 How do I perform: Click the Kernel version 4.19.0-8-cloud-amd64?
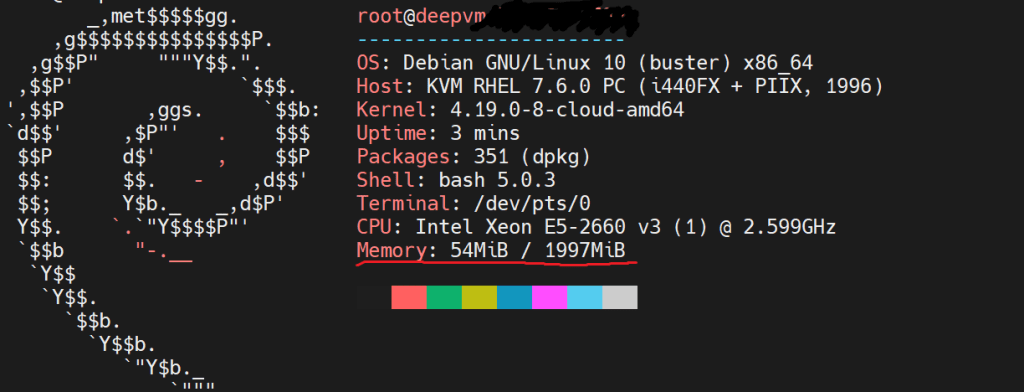(567, 110)
